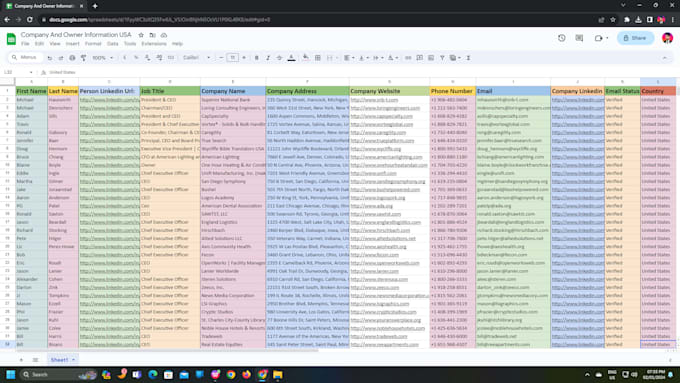The height and width of the screenshot is (383, 680).
Task: Open text rotation dropdown
Action: [392, 58]
